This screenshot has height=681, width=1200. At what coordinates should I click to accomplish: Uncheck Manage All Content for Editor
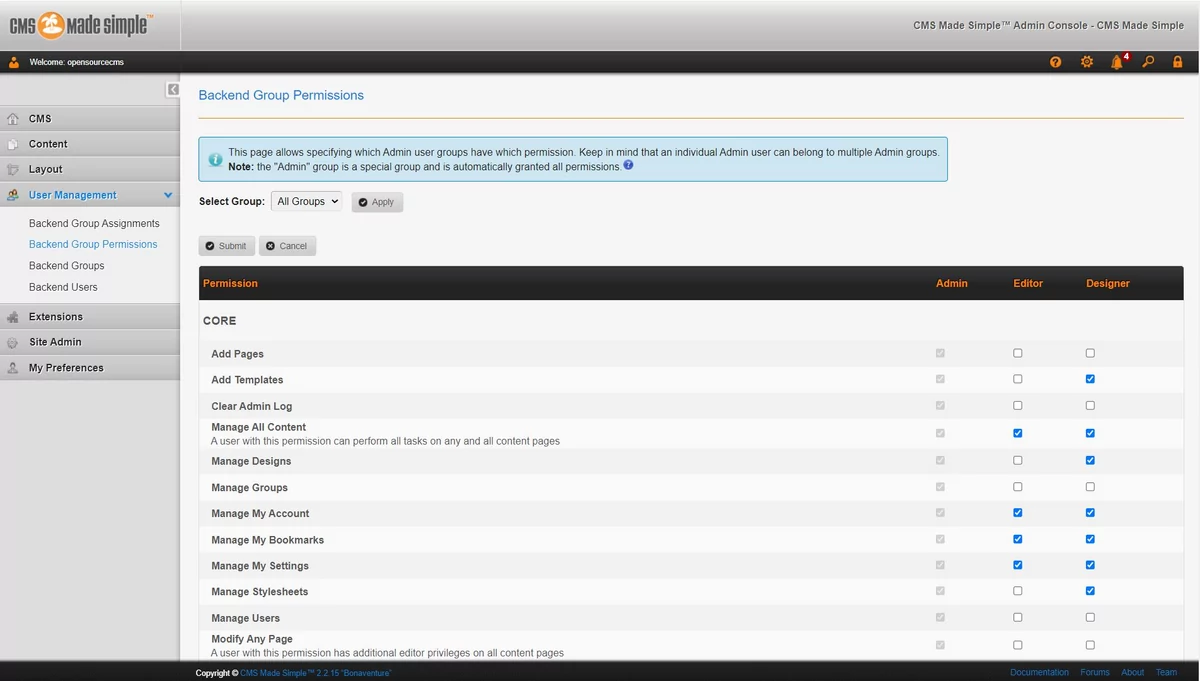1017,433
